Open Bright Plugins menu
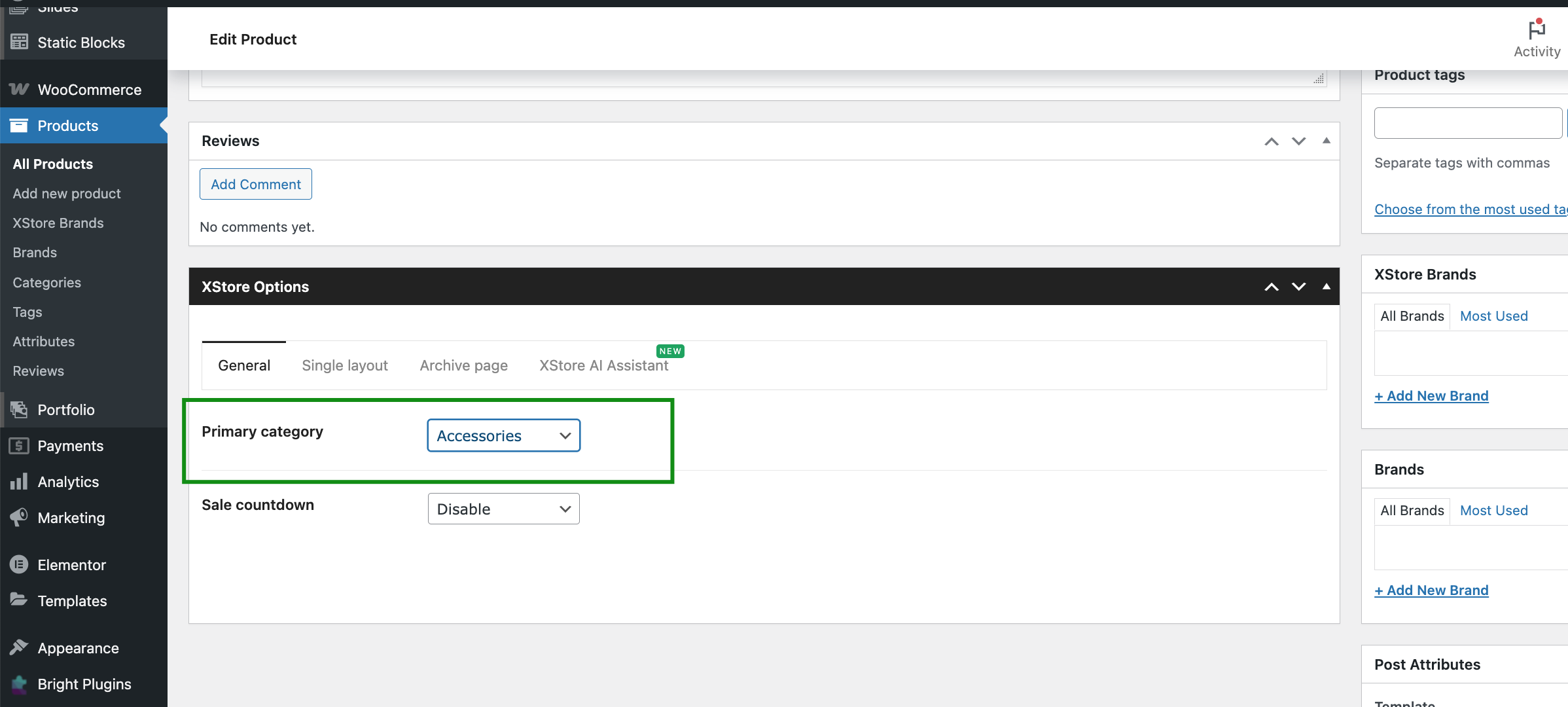Screen dimensions: 1568x707 tap(84, 684)
